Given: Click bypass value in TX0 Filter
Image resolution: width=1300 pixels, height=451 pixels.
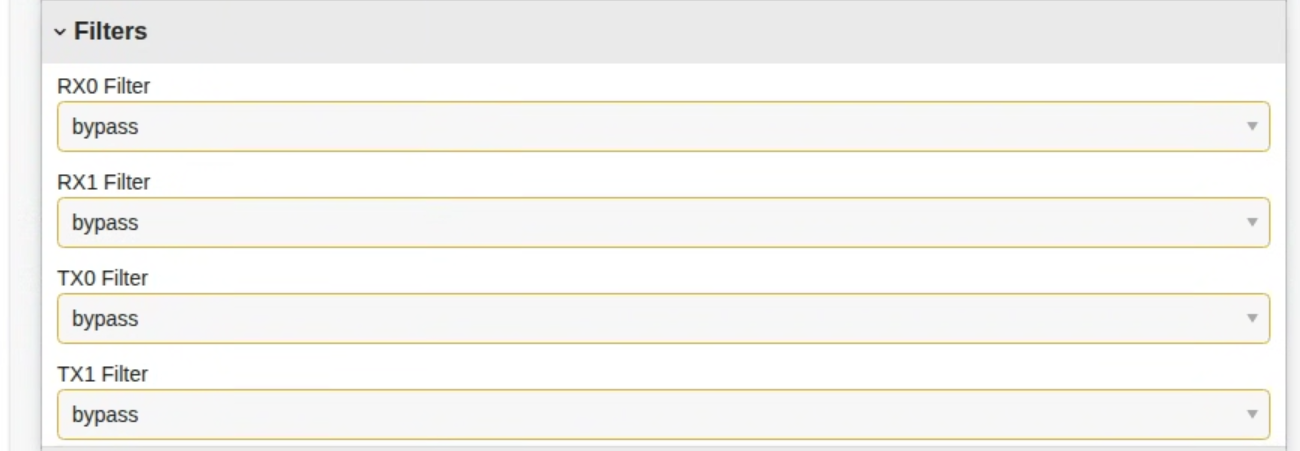Looking at the screenshot, I should 105,319.
